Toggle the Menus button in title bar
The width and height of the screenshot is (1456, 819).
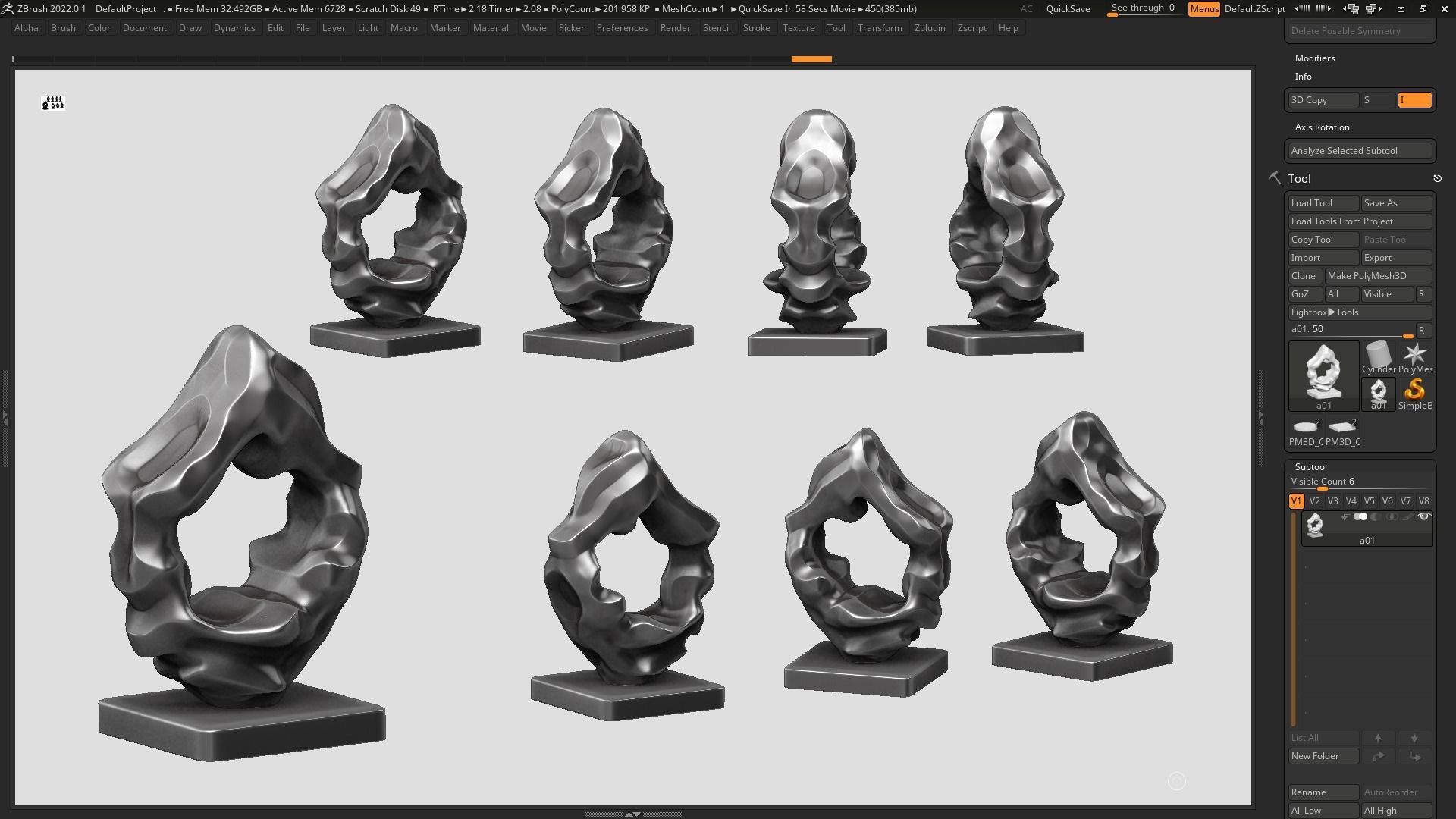click(1204, 9)
